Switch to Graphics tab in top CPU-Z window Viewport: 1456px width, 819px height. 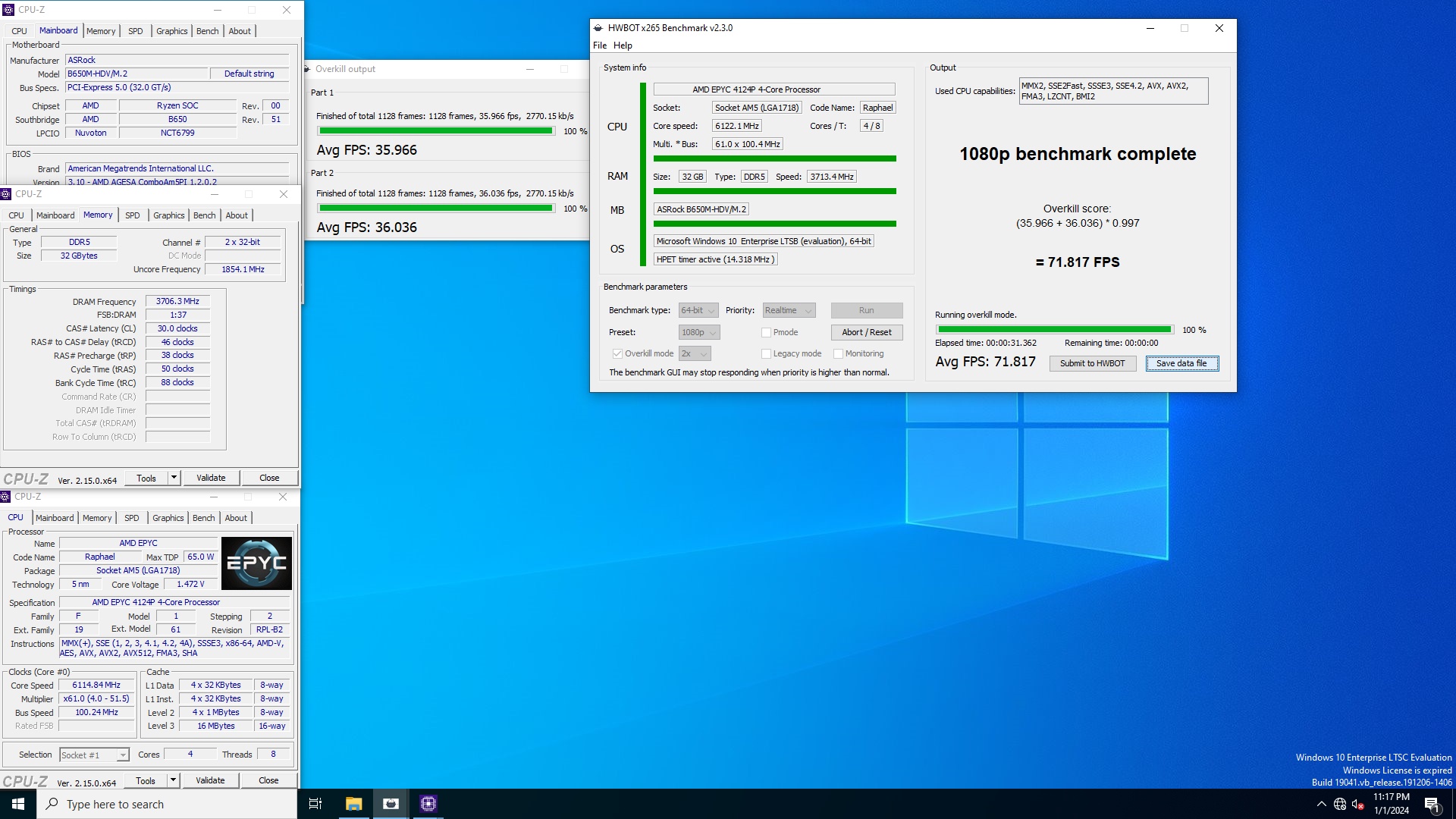(x=171, y=31)
